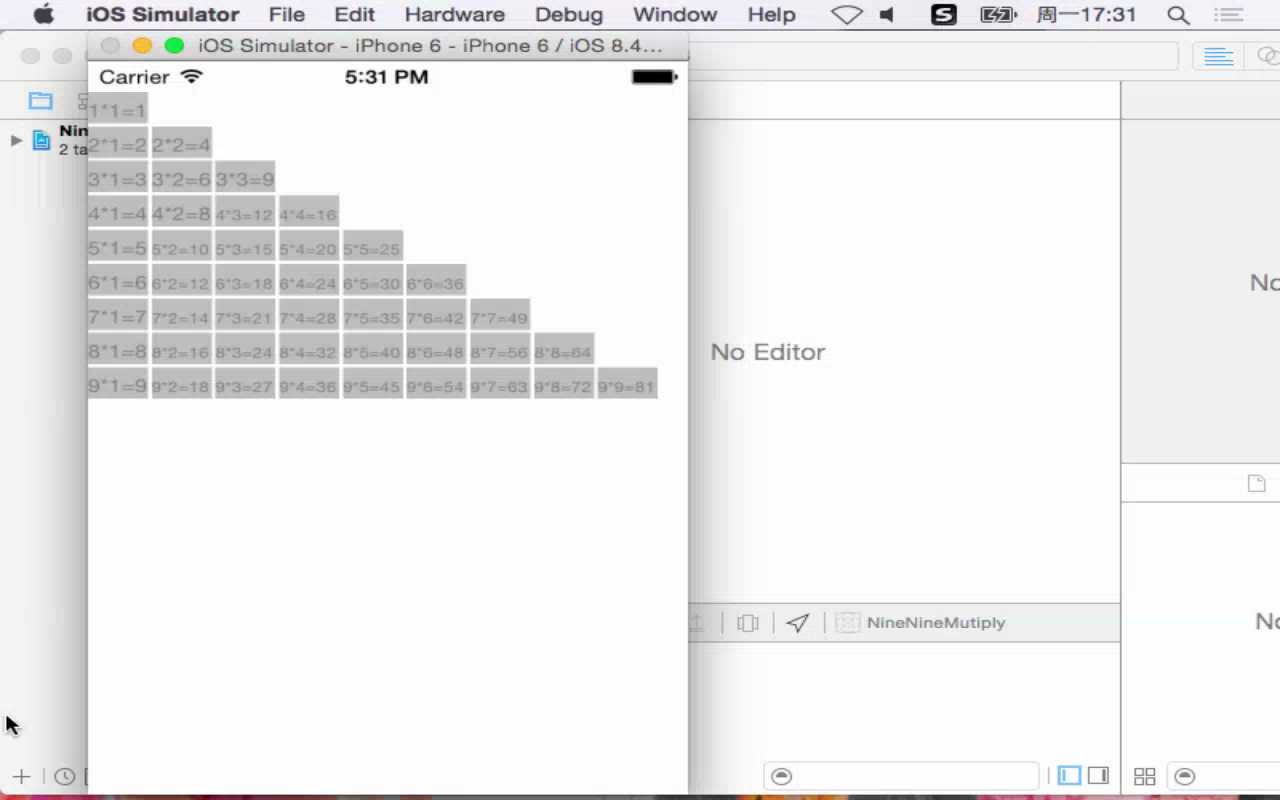Click the 5:31 PM time in simulator
1280x800 pixels.
click(x=387, y=77)
